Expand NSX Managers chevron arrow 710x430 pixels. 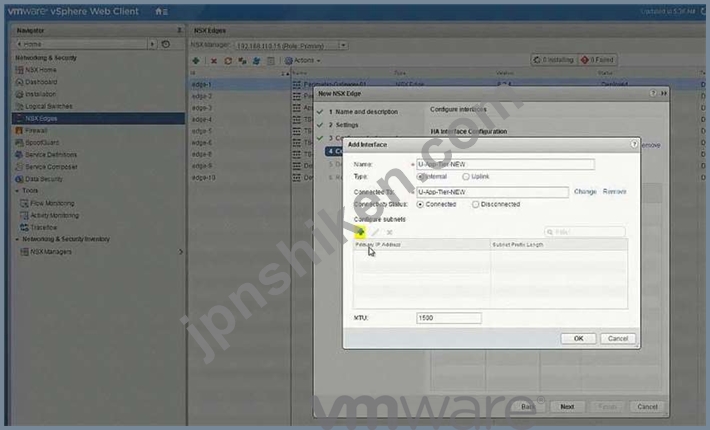pyautogui.click(x=180, y=252)
